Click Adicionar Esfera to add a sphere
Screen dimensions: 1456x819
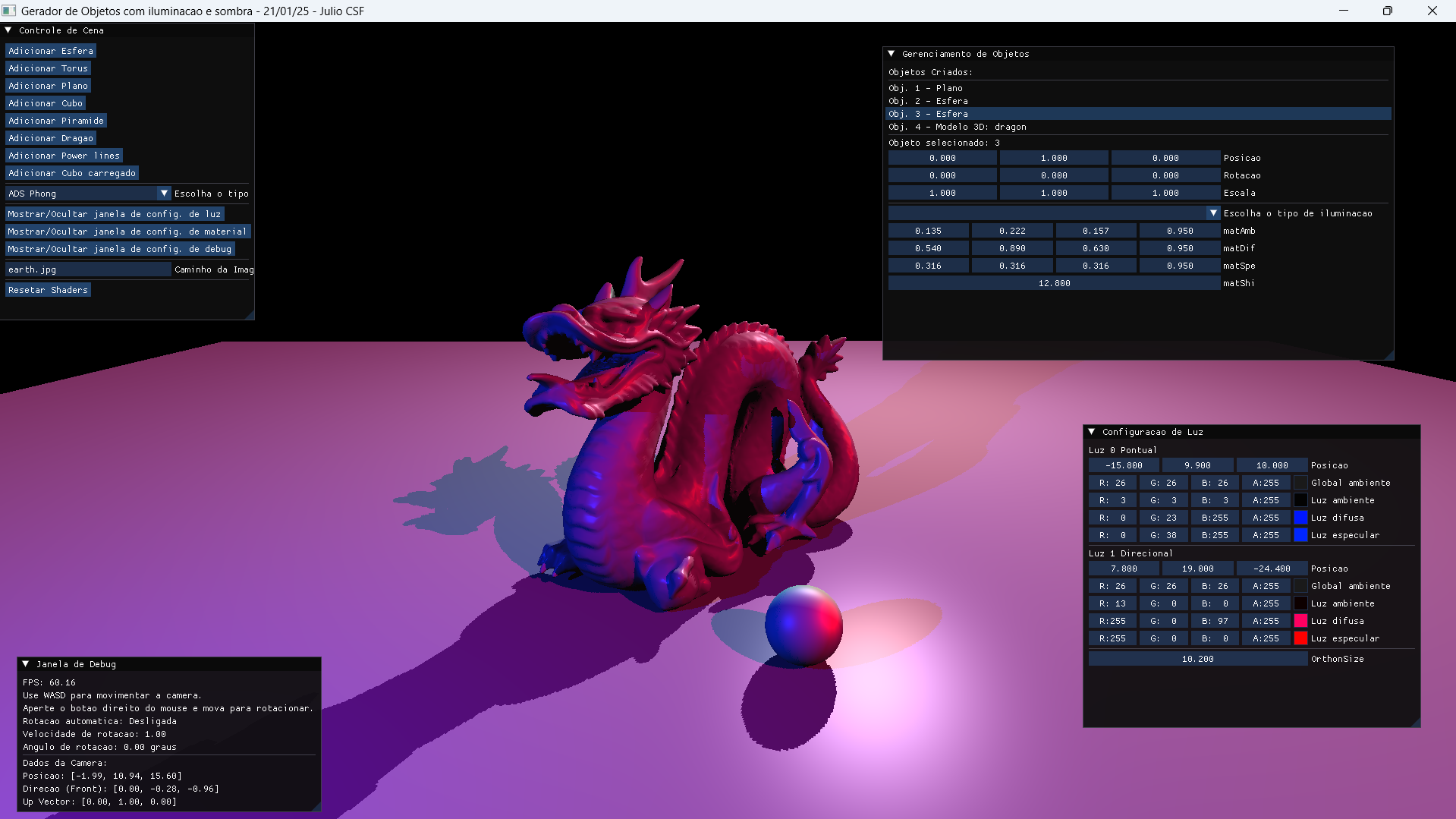(50, 50)
